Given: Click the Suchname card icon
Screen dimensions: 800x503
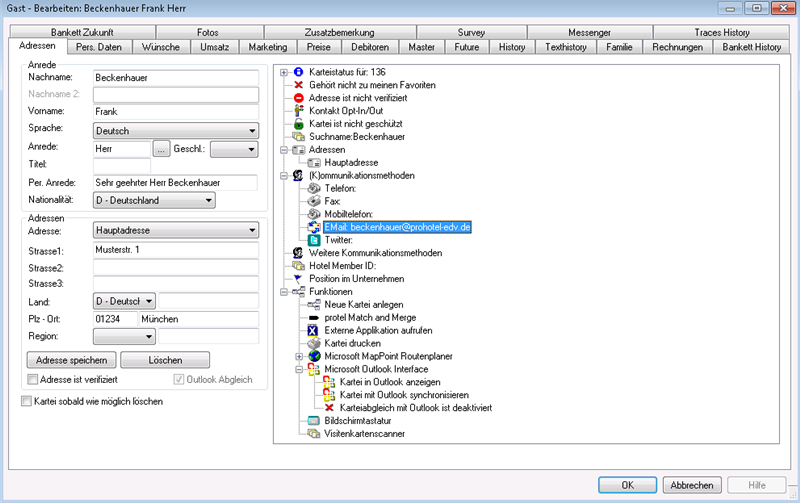Looking at the screenshot, I should (x=298, y=137).
